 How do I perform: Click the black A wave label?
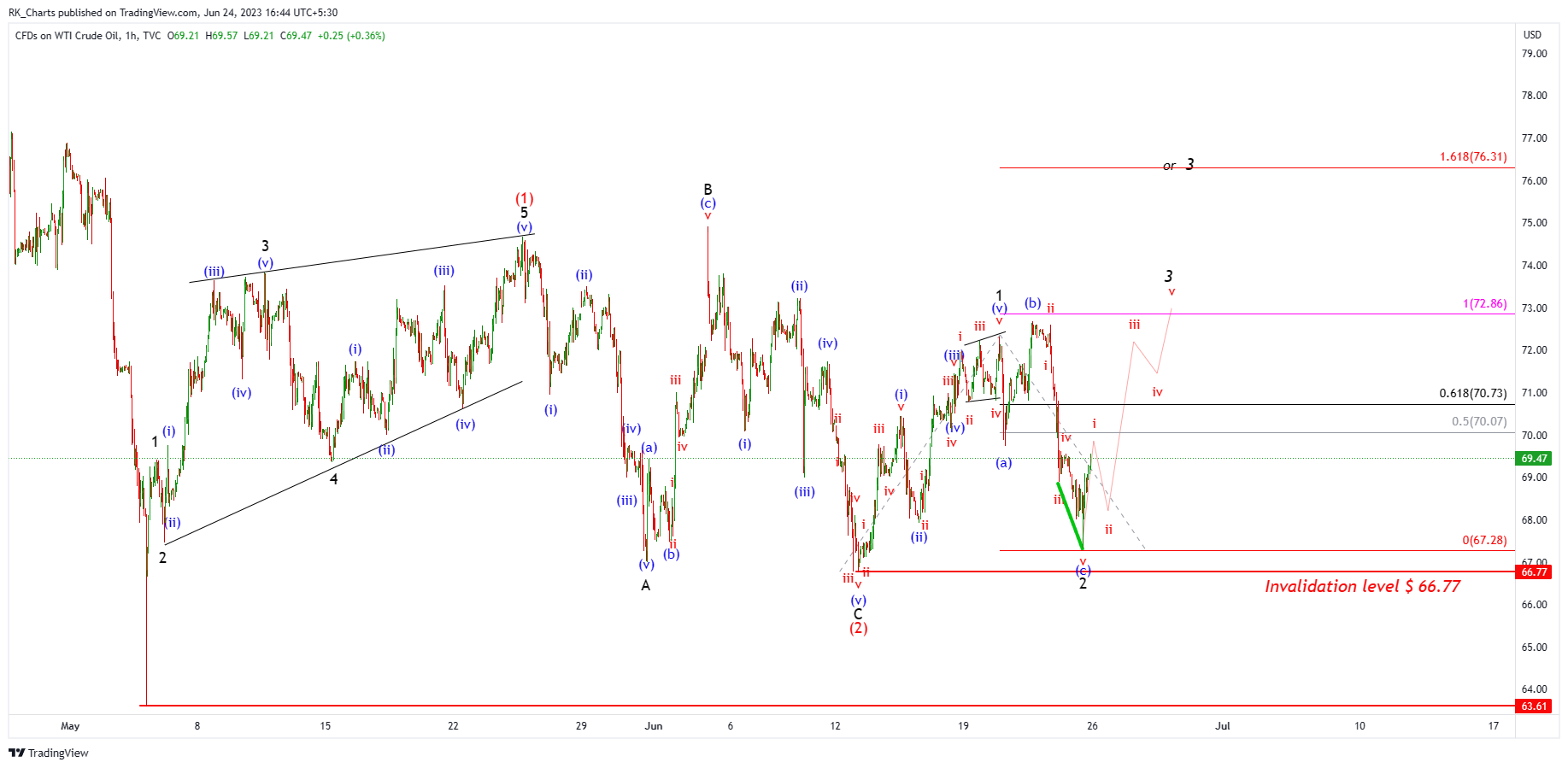[x=646, y=585]
